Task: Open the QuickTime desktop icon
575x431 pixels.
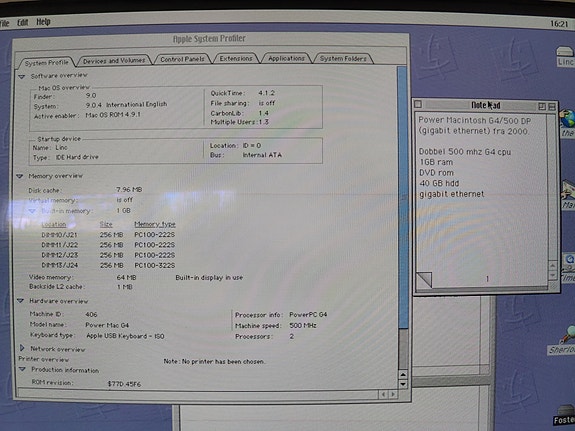Action: point(569,268)
